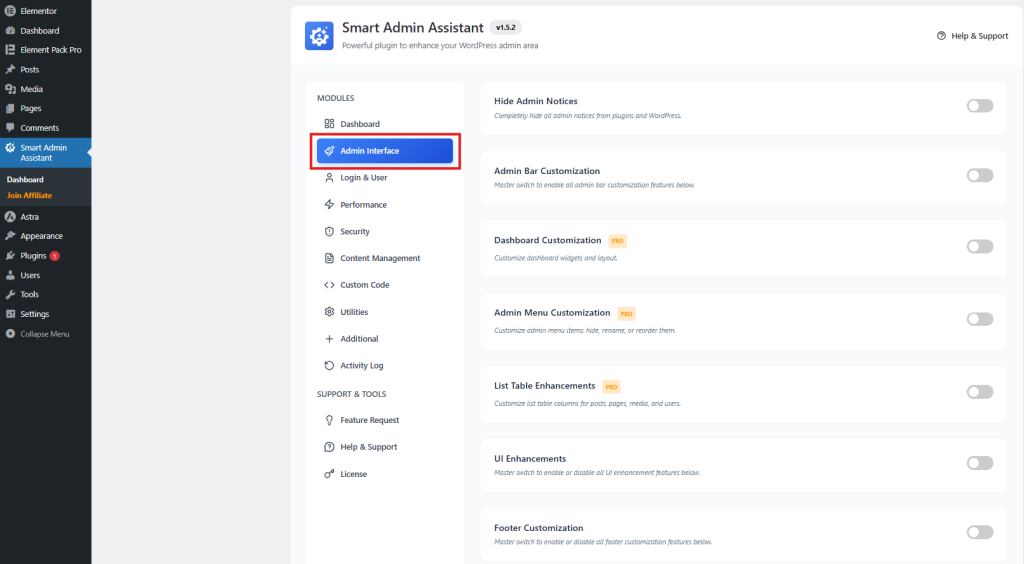This screenshot has height=564, width=1024.
Task: Switch on List Table Enhancements
Action: (x=980, y=392)
